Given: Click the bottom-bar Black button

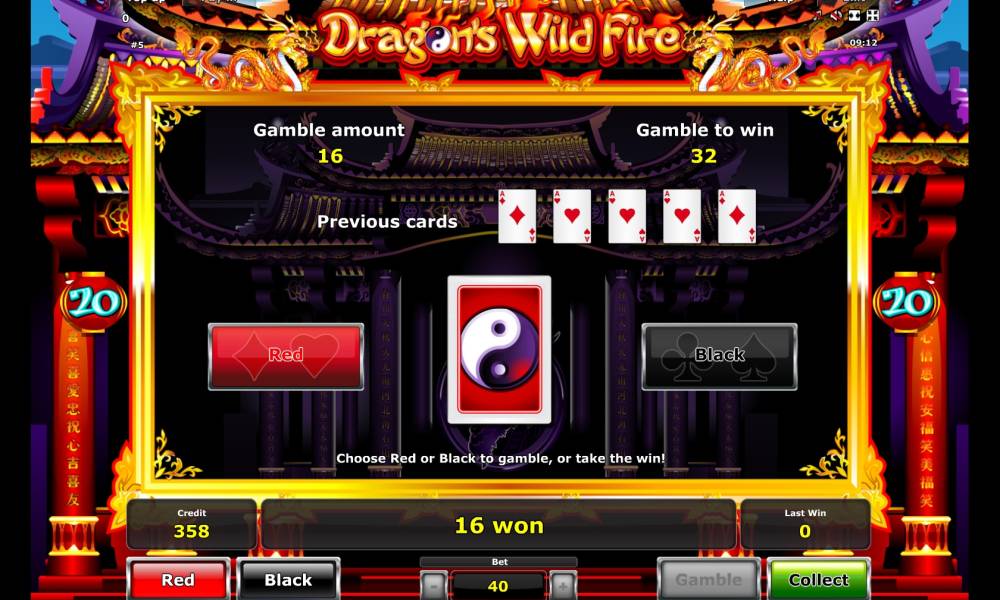Looking at the screenshot, I should pos(288,579).
